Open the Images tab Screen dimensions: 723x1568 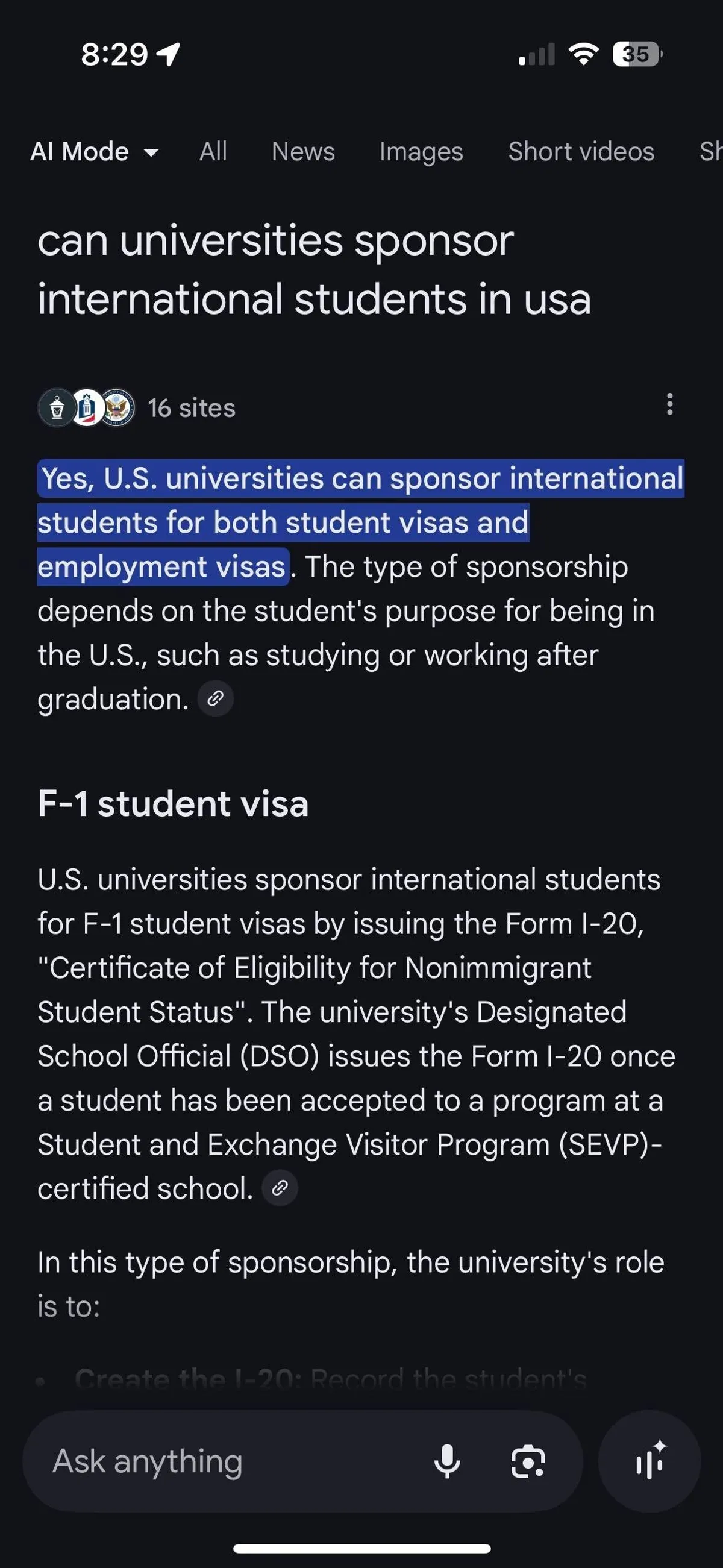point(421,152)
